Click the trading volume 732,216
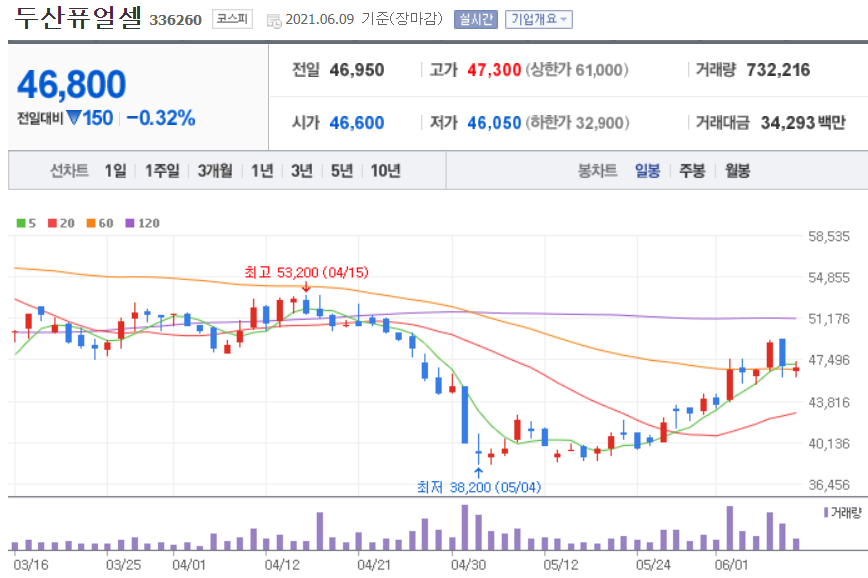The image size is (868, 578). pos(778,70)
